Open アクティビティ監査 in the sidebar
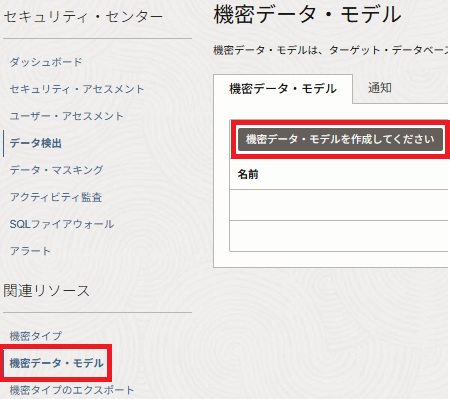 [x=56, y=197]
